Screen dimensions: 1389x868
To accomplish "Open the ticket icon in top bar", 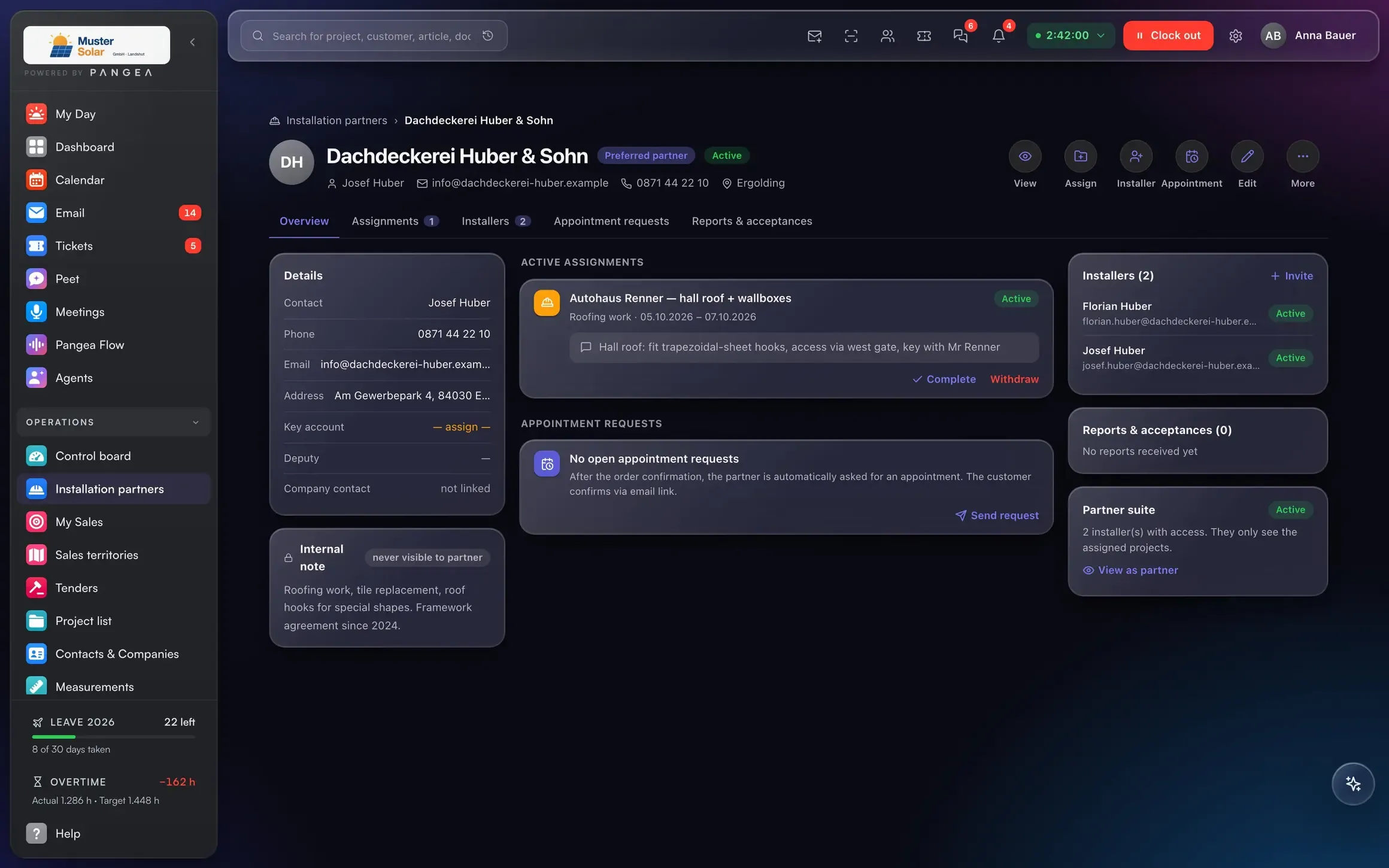I will (x=924, y=36).
